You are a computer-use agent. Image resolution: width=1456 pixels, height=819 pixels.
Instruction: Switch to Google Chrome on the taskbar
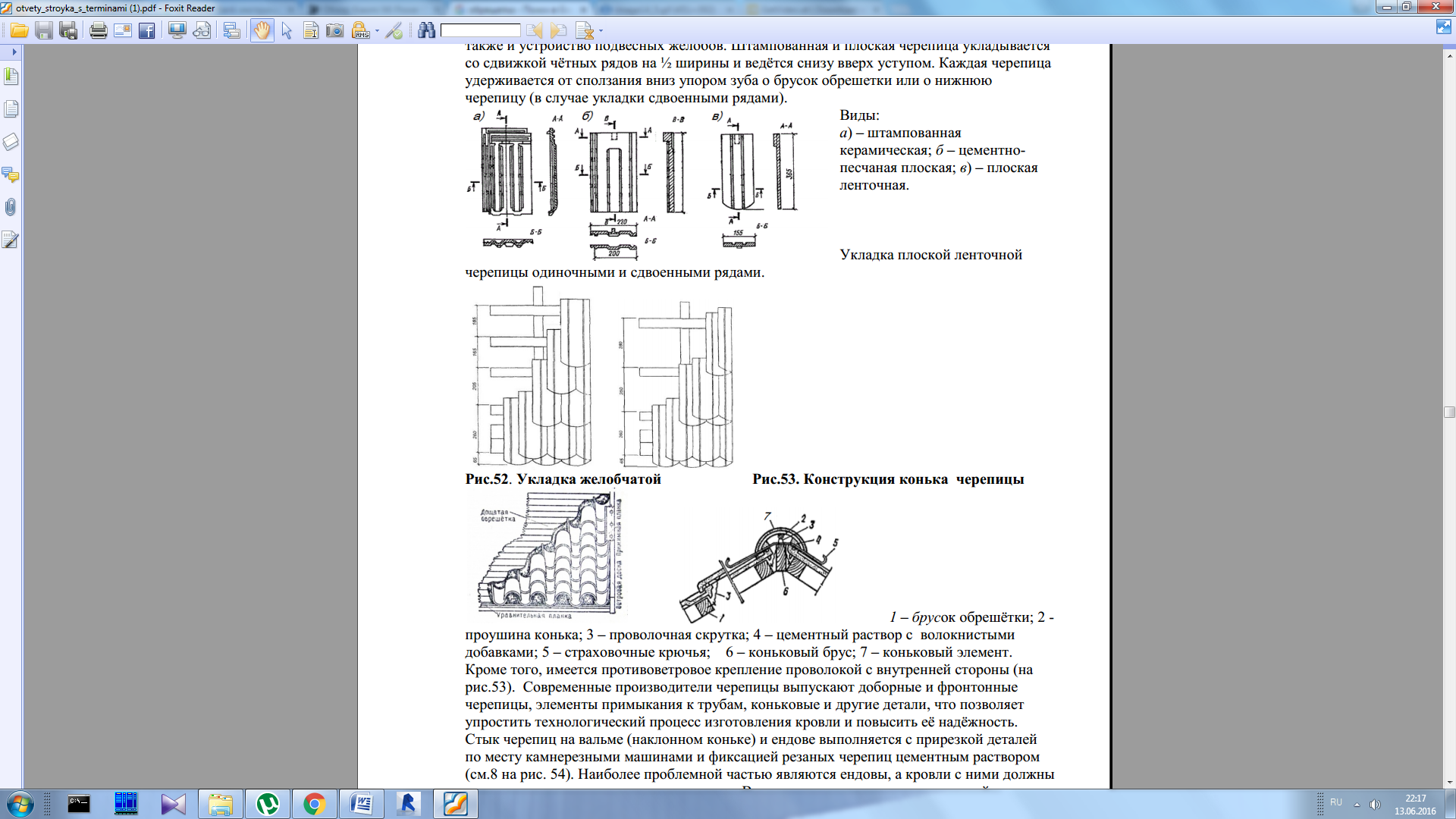tap(315, 804)
